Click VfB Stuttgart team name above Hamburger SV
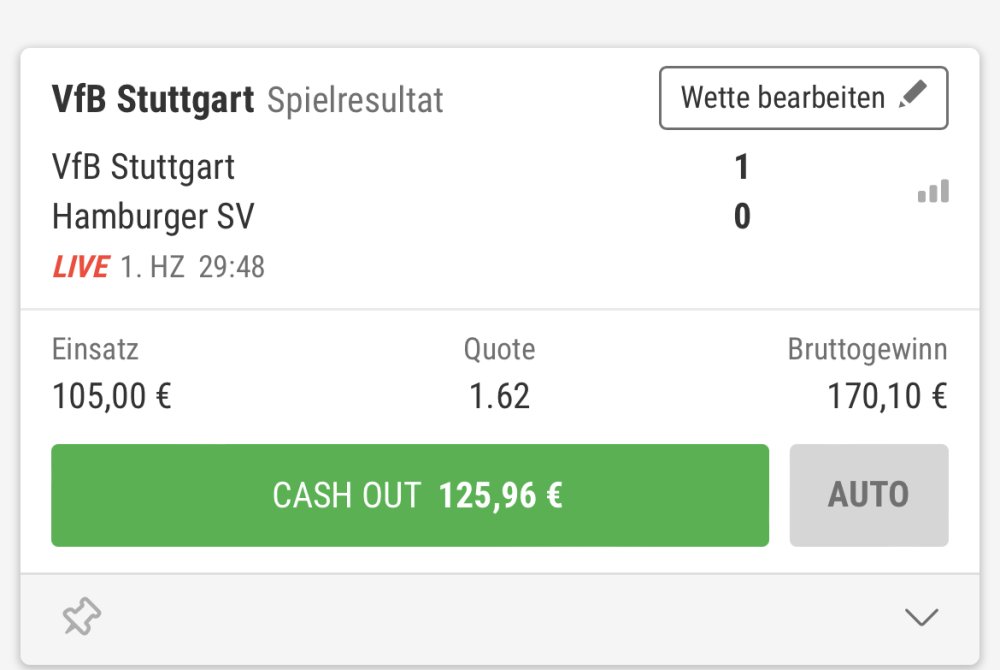 point(143,167)
